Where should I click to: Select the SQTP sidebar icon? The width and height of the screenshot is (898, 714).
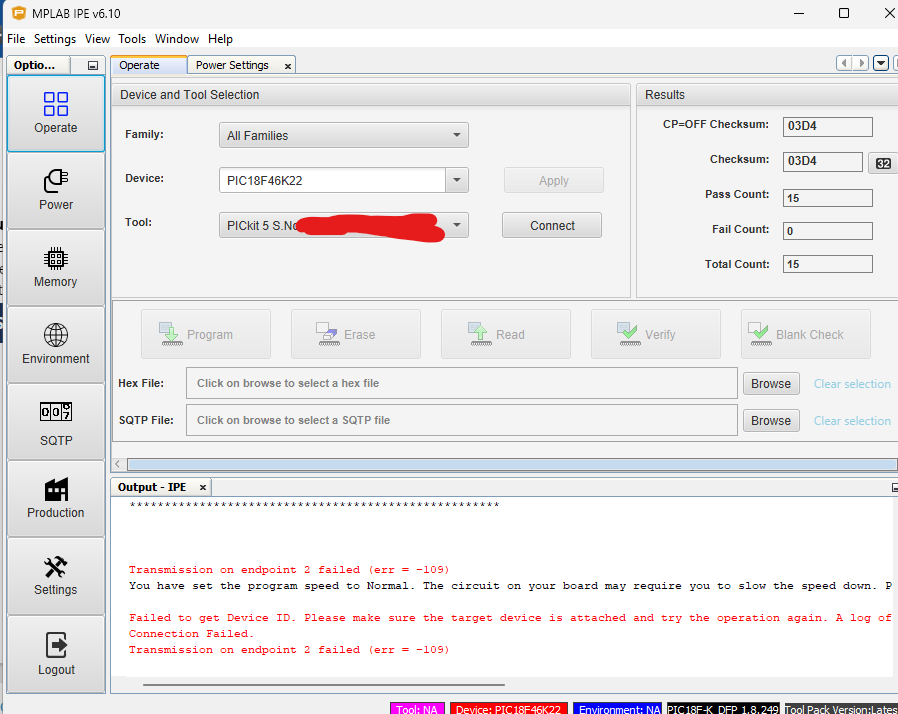pyautogui.click(x=55, y=421)
